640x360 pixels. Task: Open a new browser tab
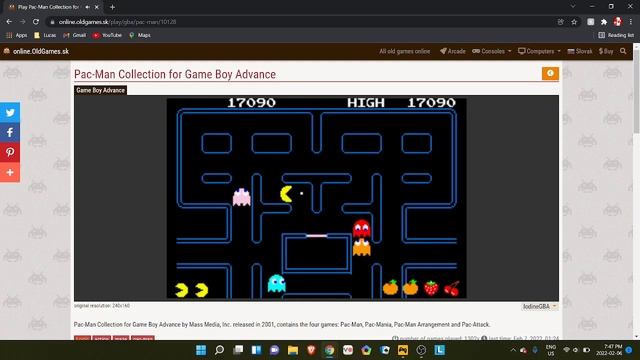tap(112, 7)
